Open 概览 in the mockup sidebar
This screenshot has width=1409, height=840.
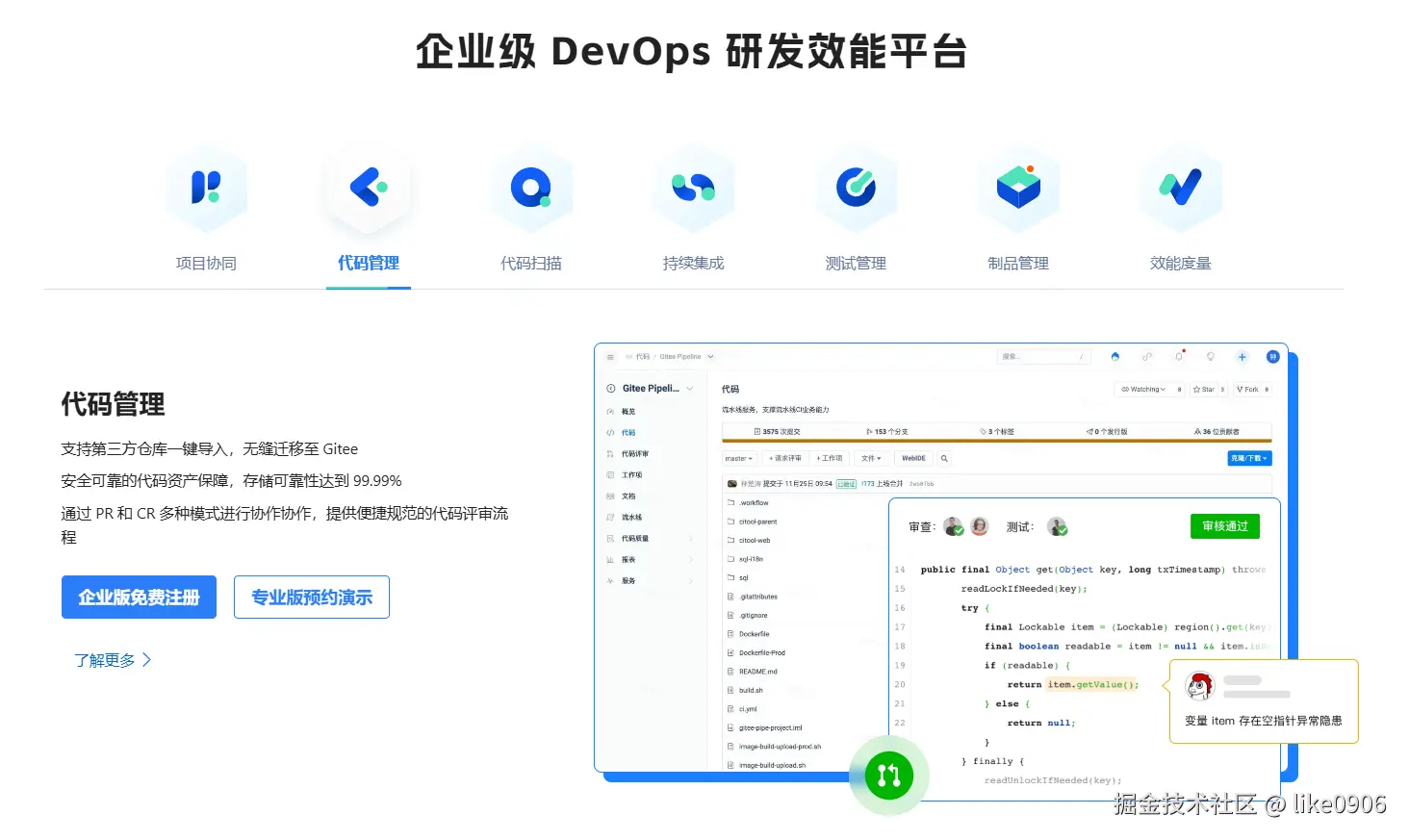coord(628,412)
